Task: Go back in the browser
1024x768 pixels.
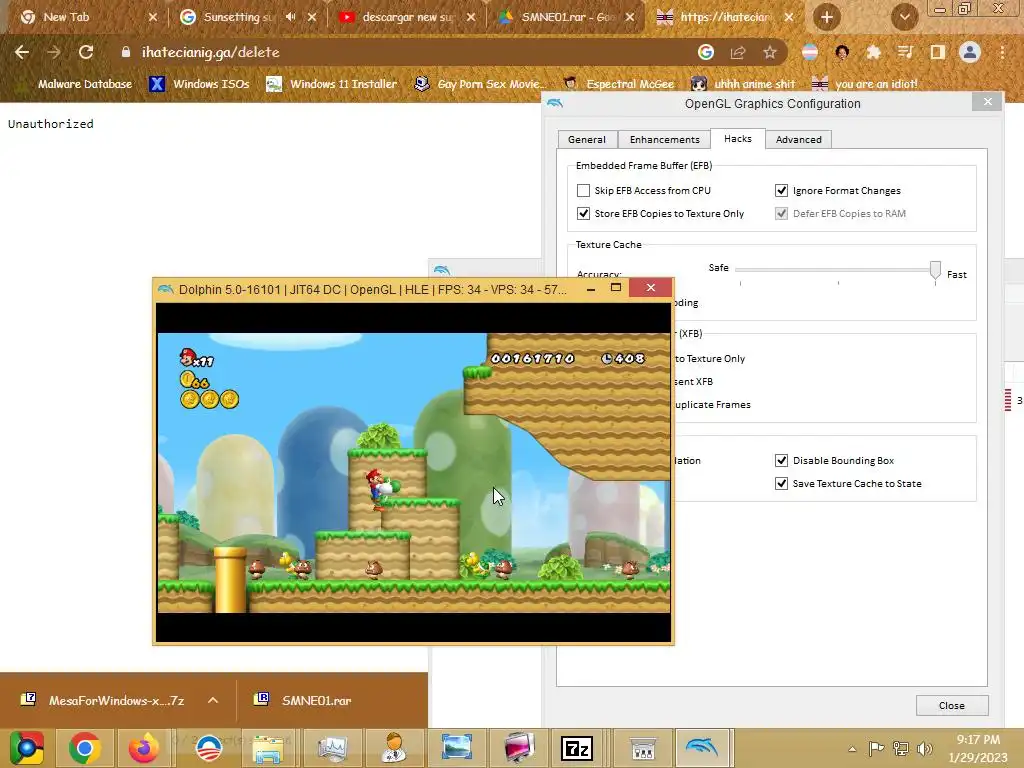Action: (22, 52)
